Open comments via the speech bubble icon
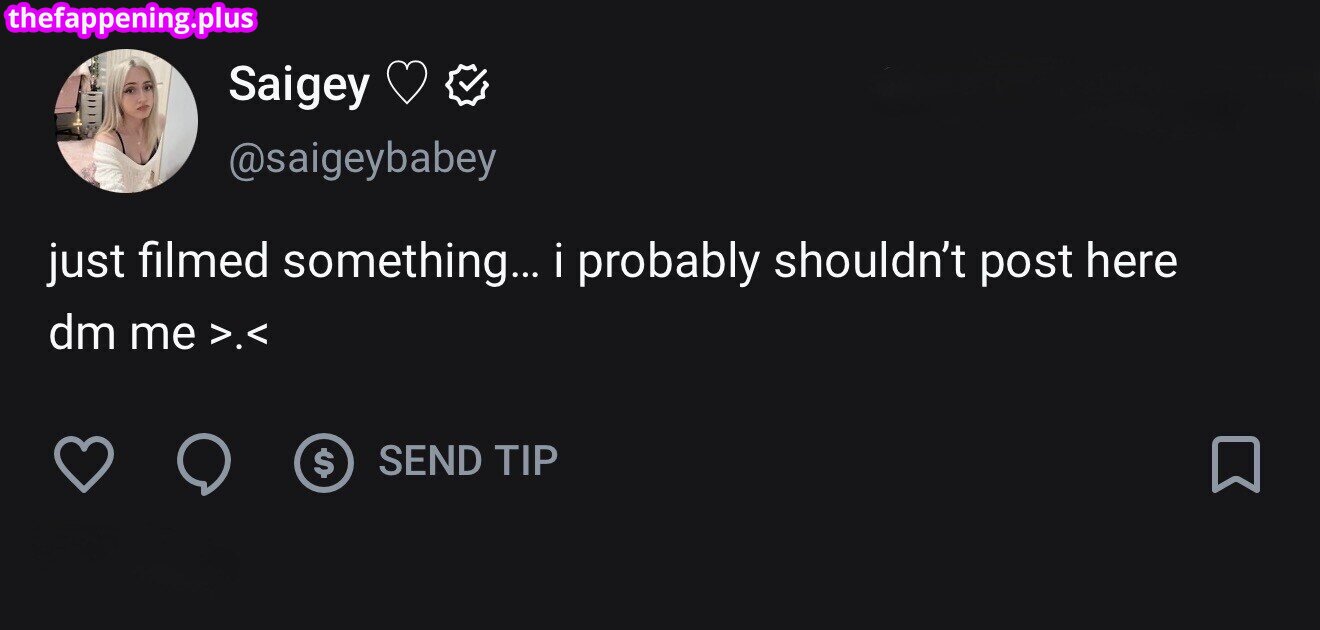This screenshot has height=630, width=1320. 204,464
